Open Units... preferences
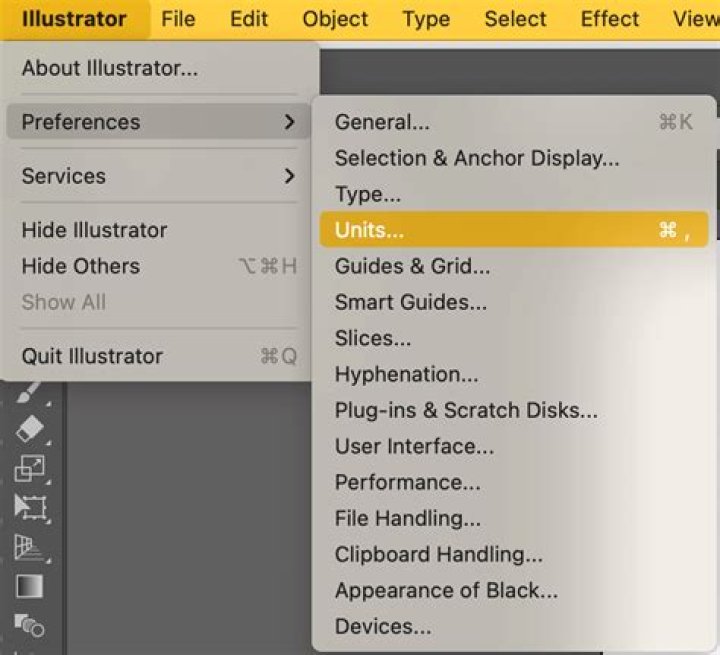720x655 pixels. (x=514, y=230)
